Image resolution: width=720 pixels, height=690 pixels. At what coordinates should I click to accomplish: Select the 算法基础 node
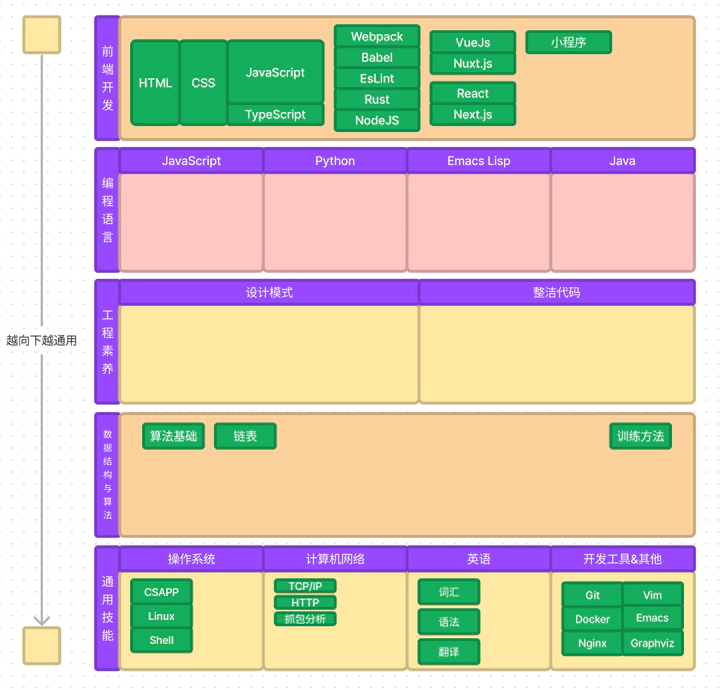(x=173, y=436)
